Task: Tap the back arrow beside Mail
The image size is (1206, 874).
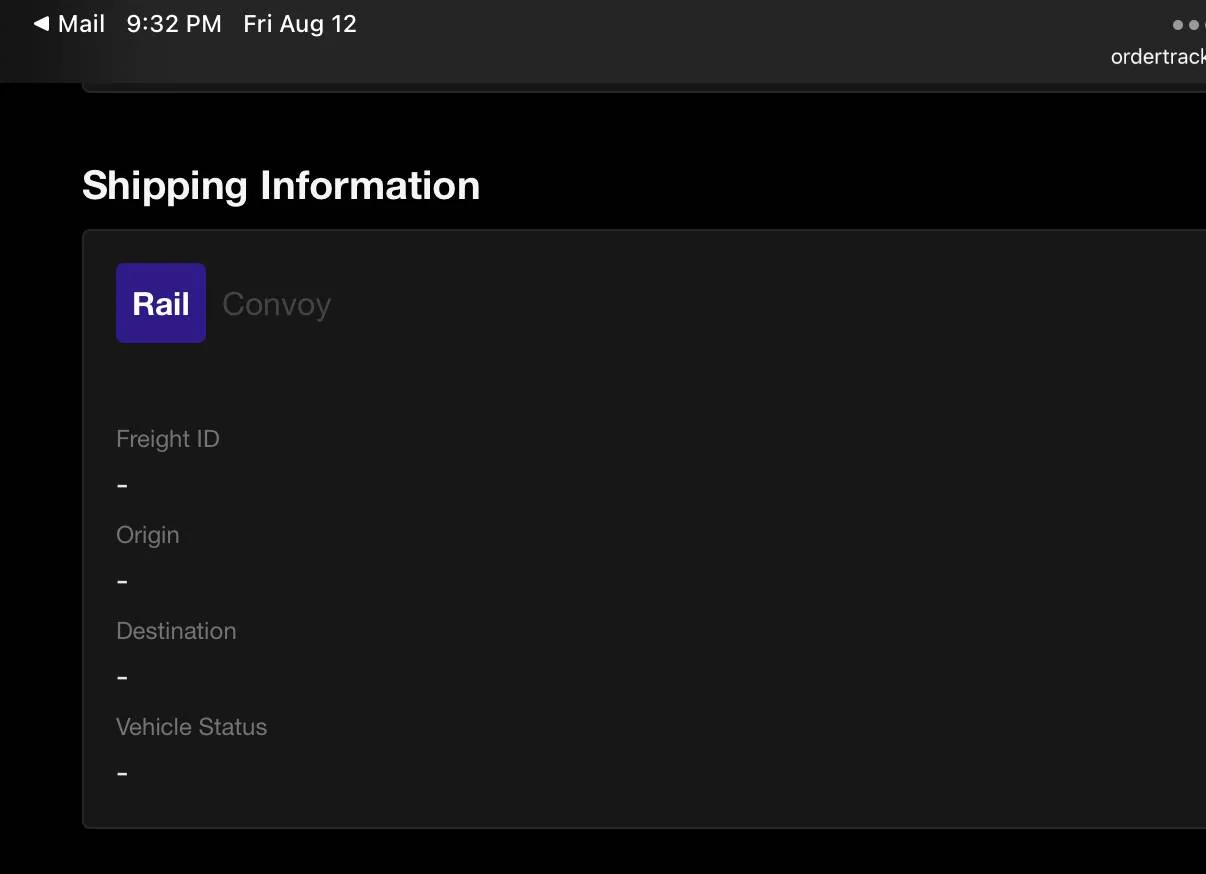Action: pos(41,24)
